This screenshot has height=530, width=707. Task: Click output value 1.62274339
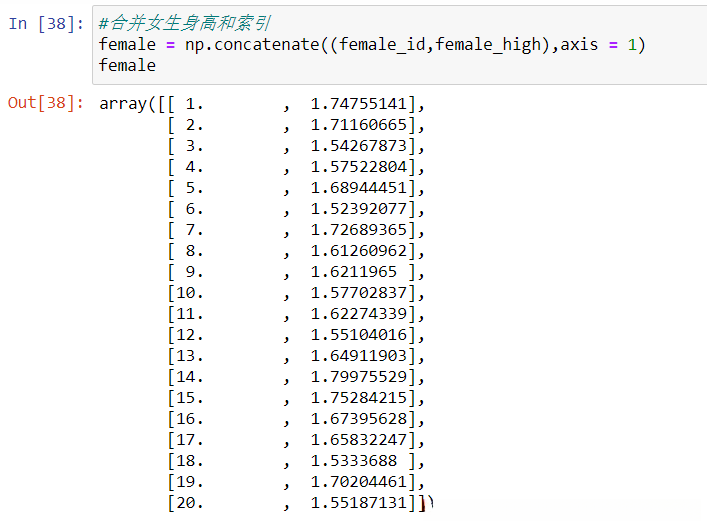[358, 314]
